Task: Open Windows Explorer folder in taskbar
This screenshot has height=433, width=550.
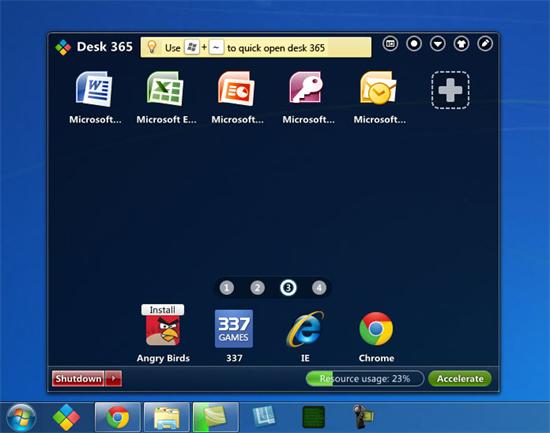Action: 167,418
